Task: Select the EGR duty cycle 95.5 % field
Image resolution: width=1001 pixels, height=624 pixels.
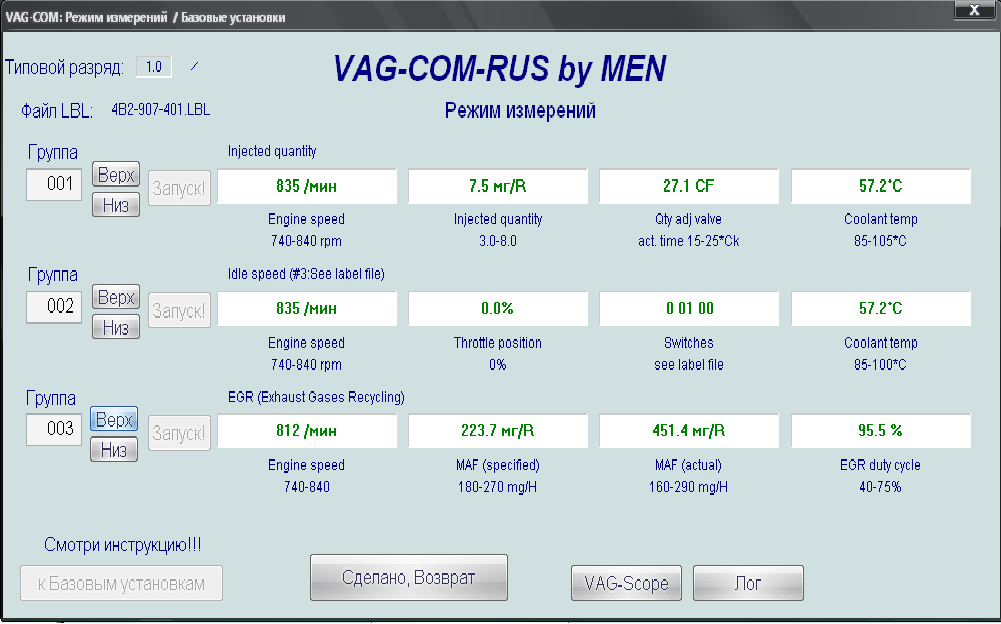Action: (x=880, y=431)
